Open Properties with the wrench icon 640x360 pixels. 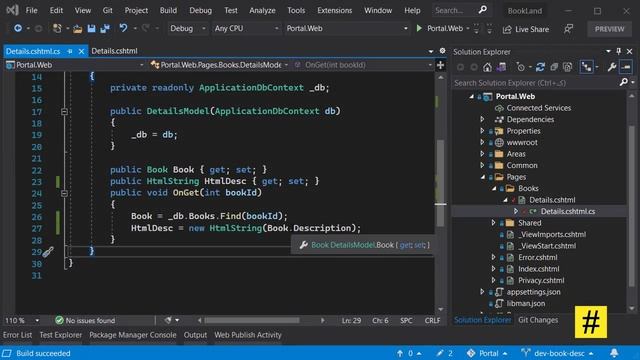611,67
